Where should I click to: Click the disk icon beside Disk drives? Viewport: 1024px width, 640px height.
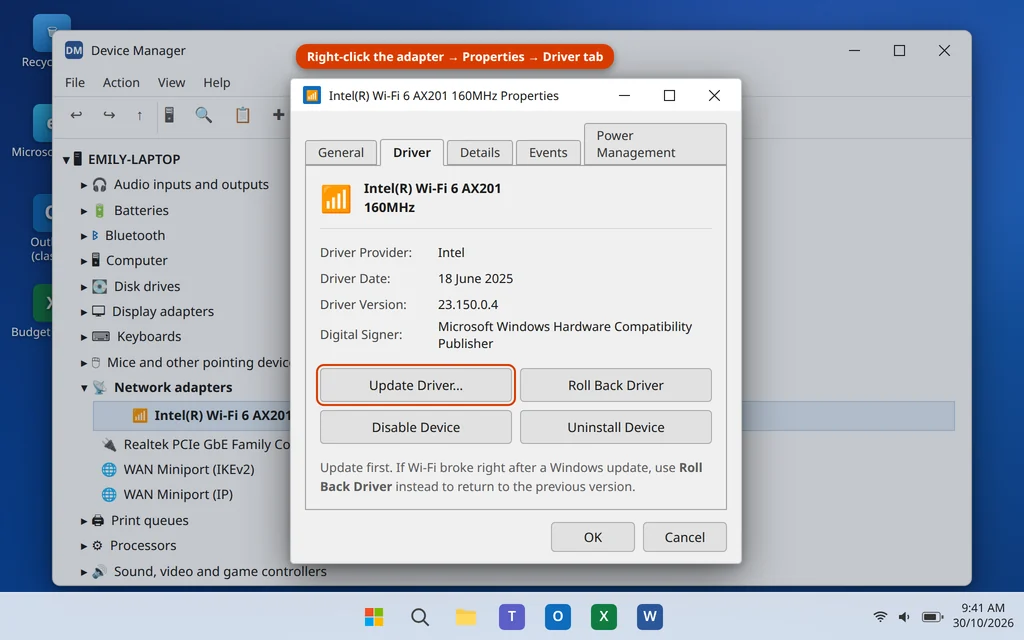(x=99, y=286)
